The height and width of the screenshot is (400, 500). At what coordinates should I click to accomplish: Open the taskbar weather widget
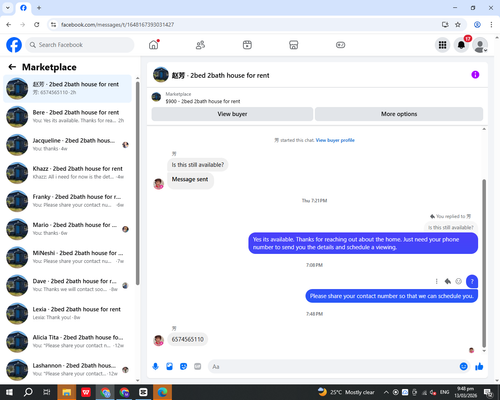coord(346,392)
